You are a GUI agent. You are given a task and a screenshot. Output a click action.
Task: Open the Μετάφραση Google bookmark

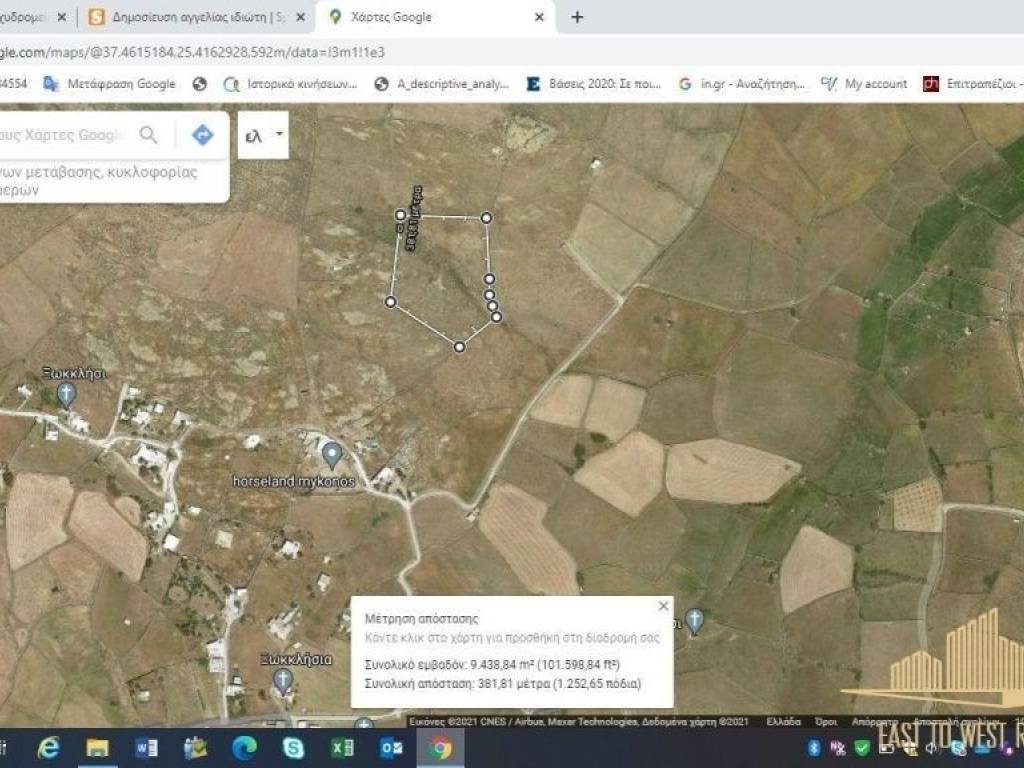click(x=110, y=84)
